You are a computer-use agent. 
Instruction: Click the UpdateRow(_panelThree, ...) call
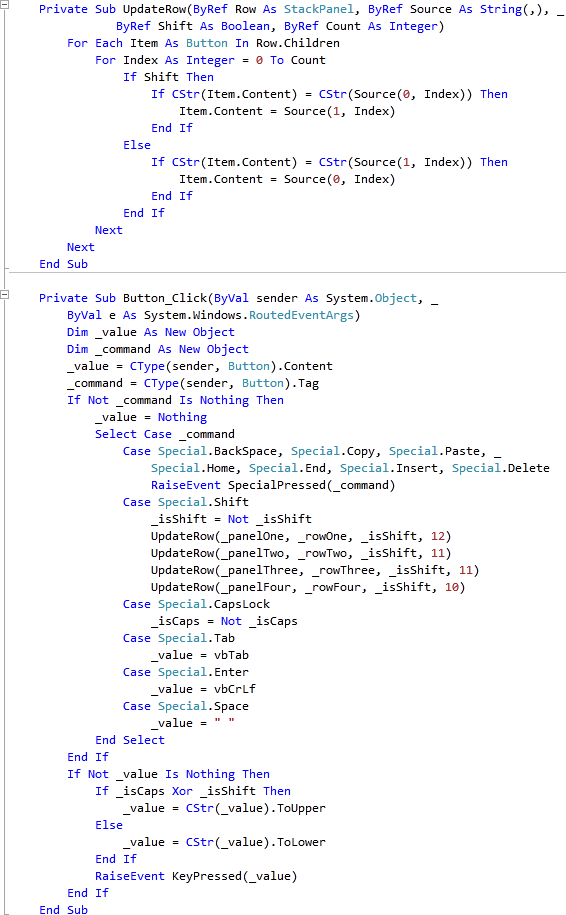tap(315, 570)
